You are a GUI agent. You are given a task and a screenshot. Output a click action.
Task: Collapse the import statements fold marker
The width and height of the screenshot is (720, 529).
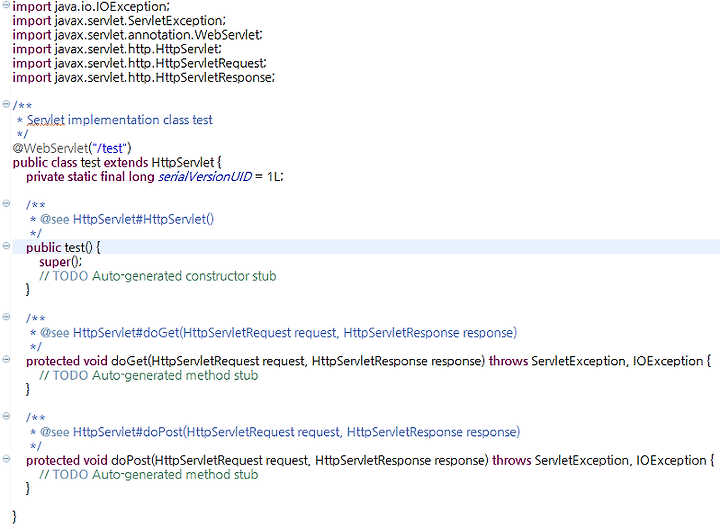(x=6, y=5)
